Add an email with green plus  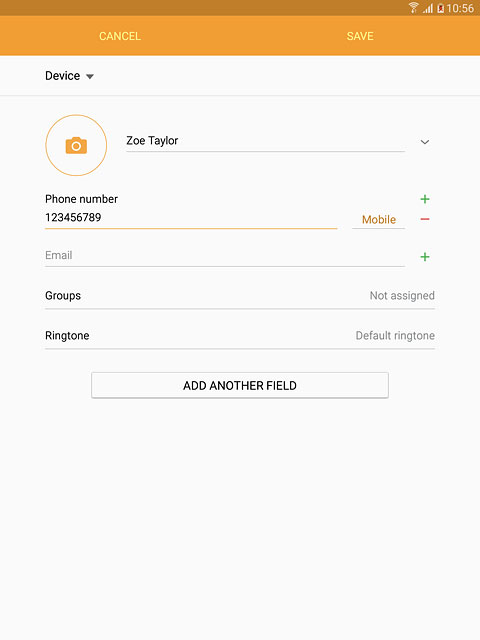[425, 256]
